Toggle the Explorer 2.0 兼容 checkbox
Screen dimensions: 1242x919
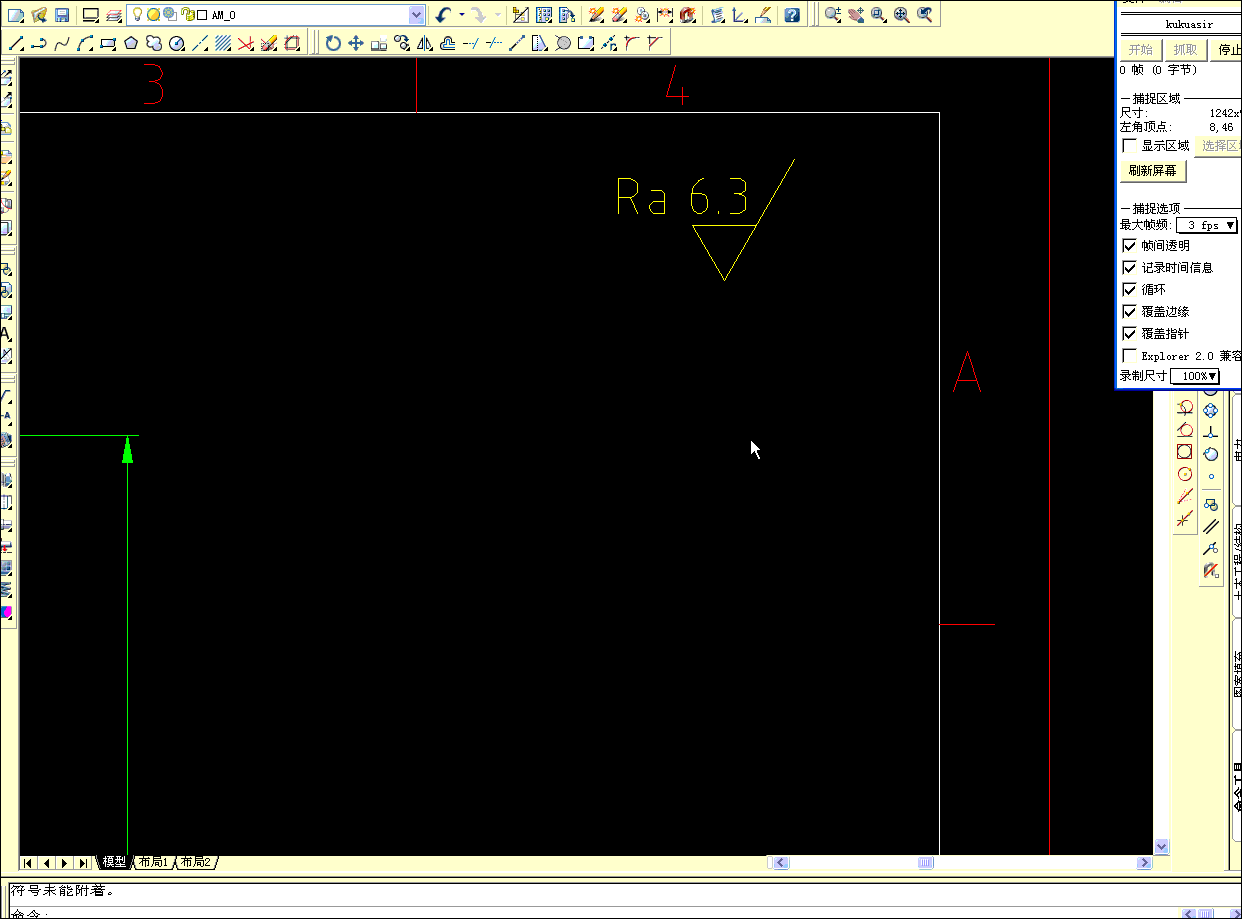[1130, 356]
